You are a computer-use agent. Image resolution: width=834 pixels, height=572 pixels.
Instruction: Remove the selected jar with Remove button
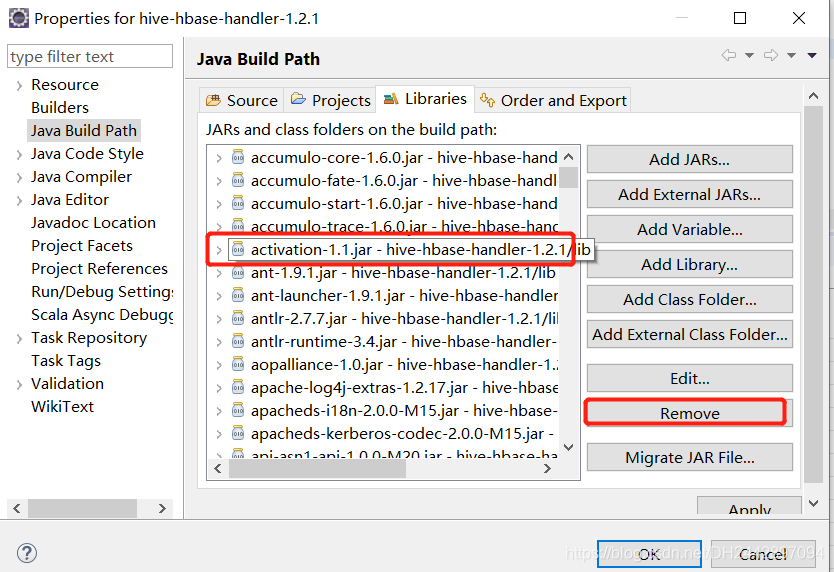tap(689, 413)
